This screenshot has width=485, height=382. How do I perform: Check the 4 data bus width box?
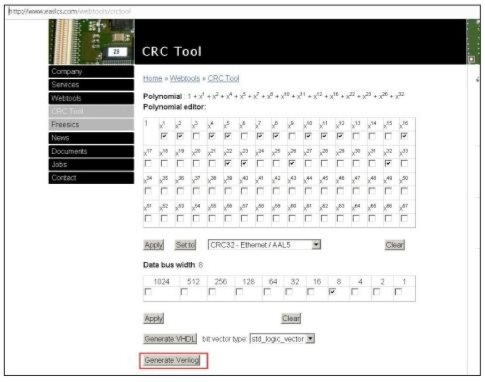click(x=355, y=292)
